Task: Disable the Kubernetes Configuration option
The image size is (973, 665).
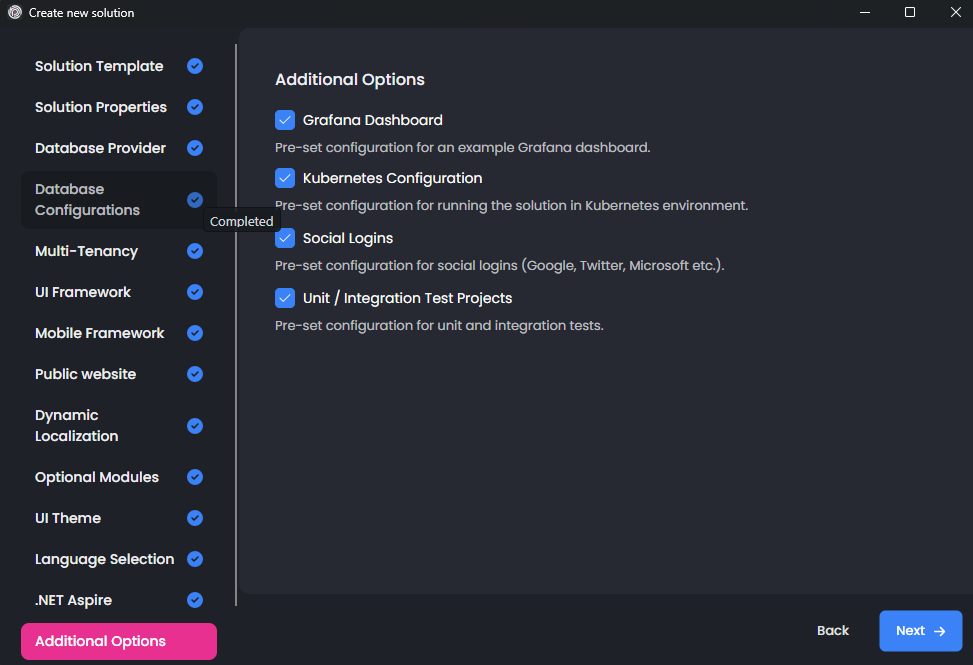Action: pos(285,178)
